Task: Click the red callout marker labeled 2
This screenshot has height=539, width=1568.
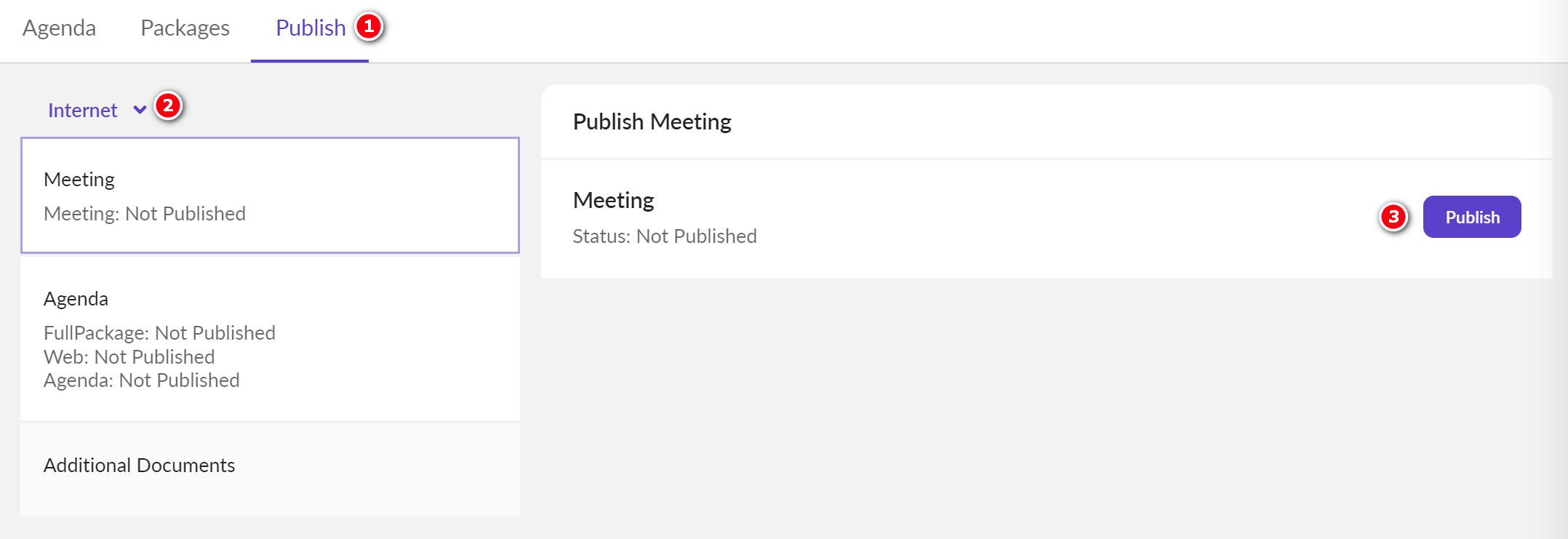Action: 169,108
